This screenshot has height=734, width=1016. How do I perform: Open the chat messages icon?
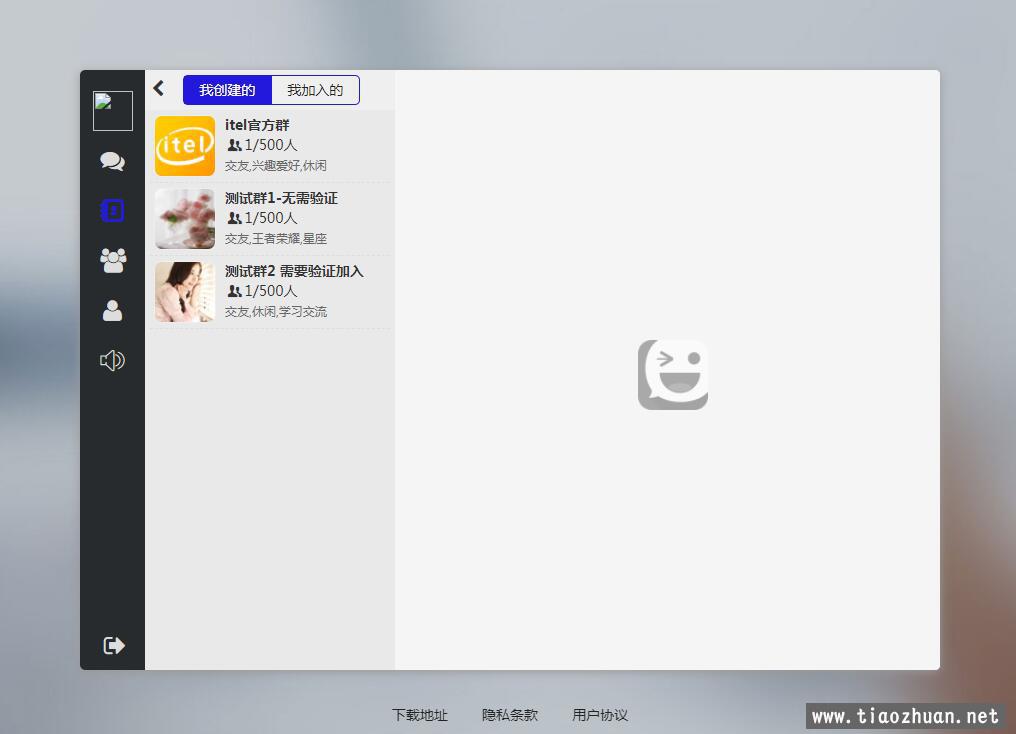tap(113, 161)
